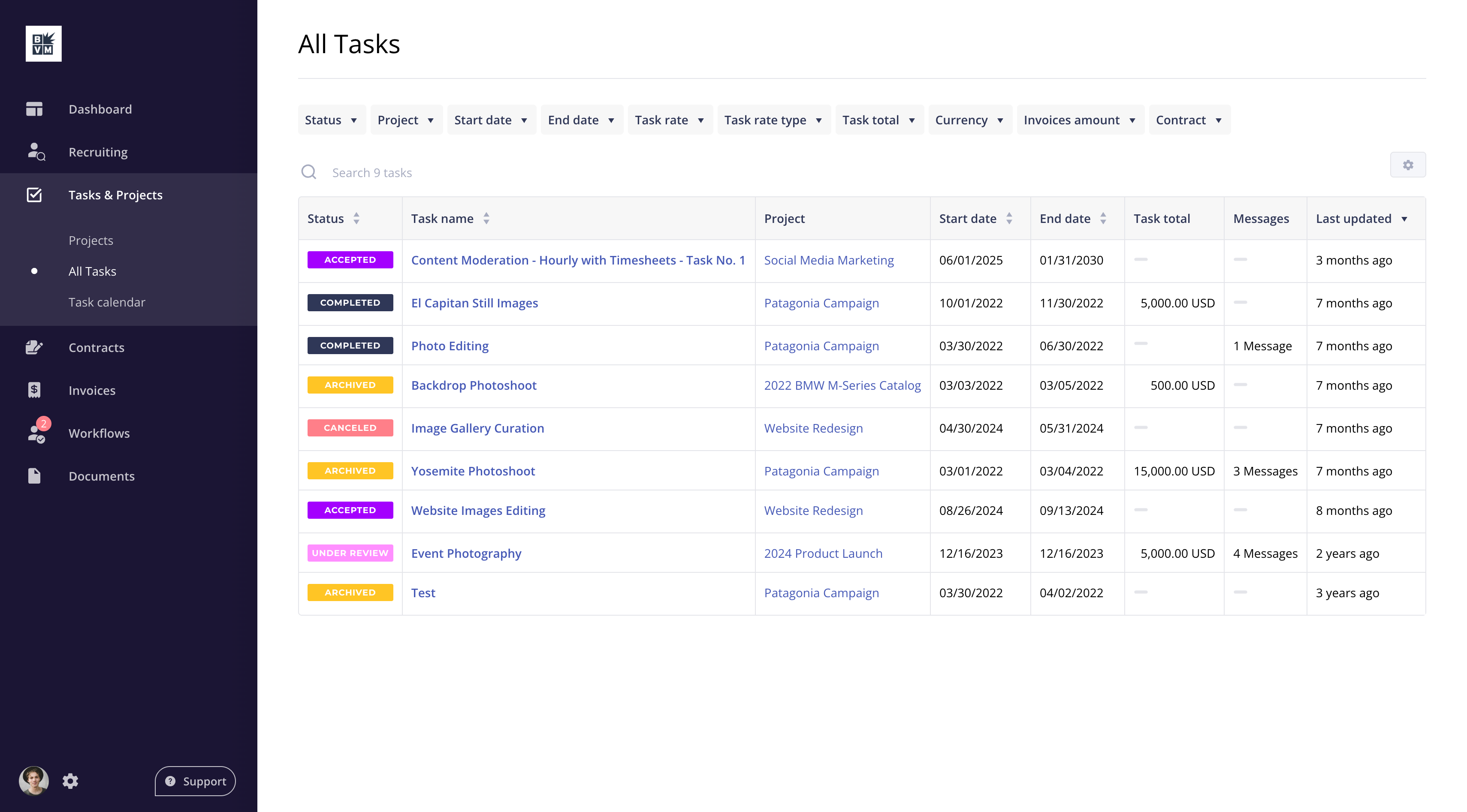Click the Documents file icon
This screenshot has height=812, width=1467.
[x=34, y=476]
